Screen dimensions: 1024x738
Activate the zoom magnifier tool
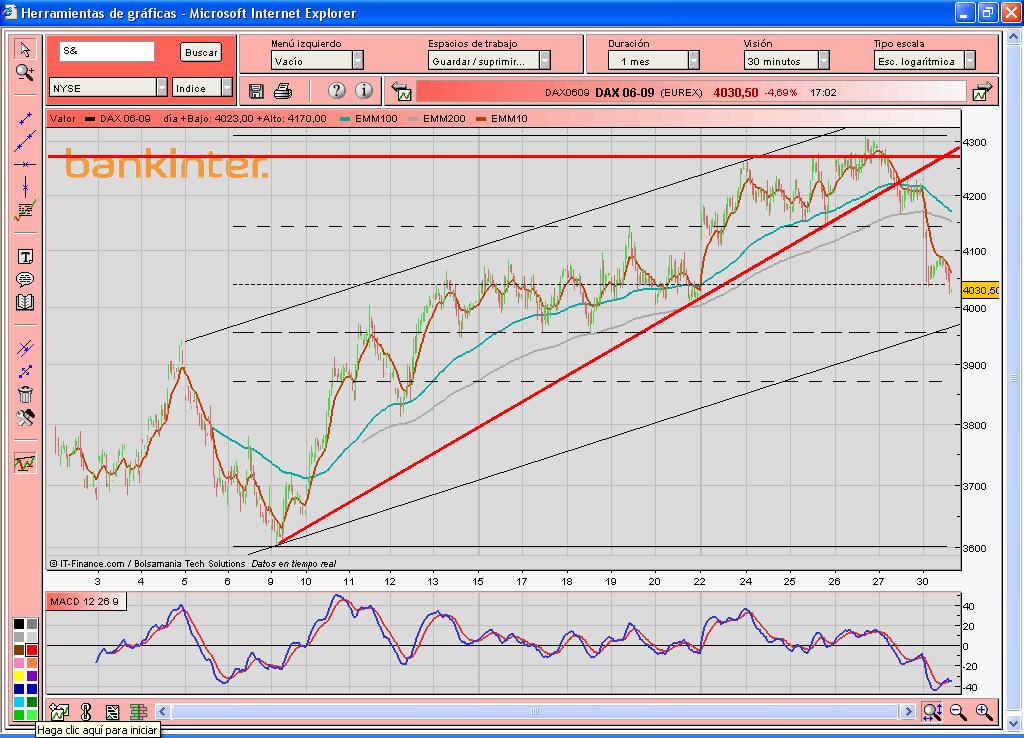click(x=25, y=72)
